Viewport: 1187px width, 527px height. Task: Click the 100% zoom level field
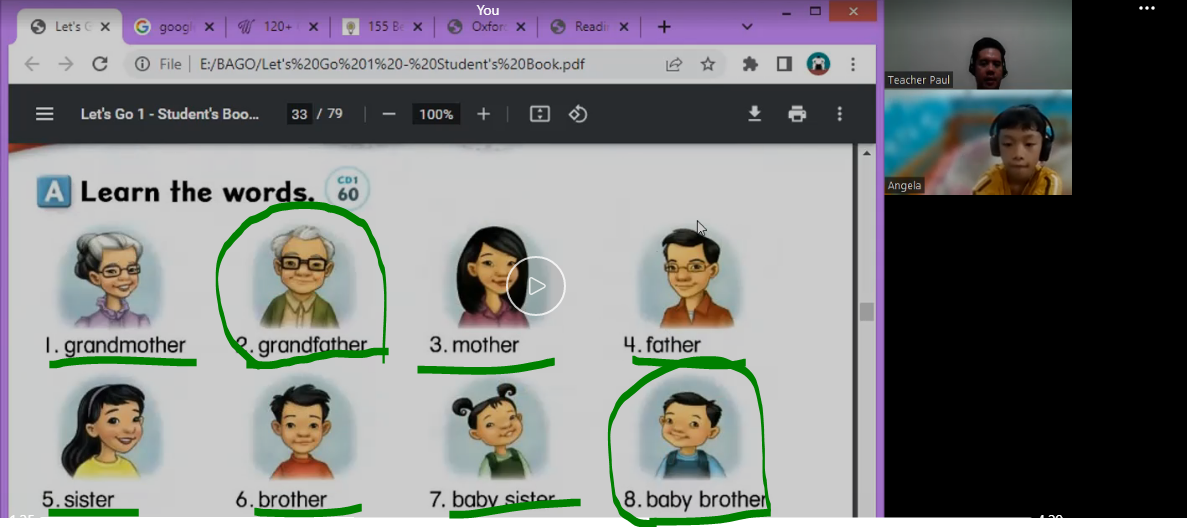point(436,114)
